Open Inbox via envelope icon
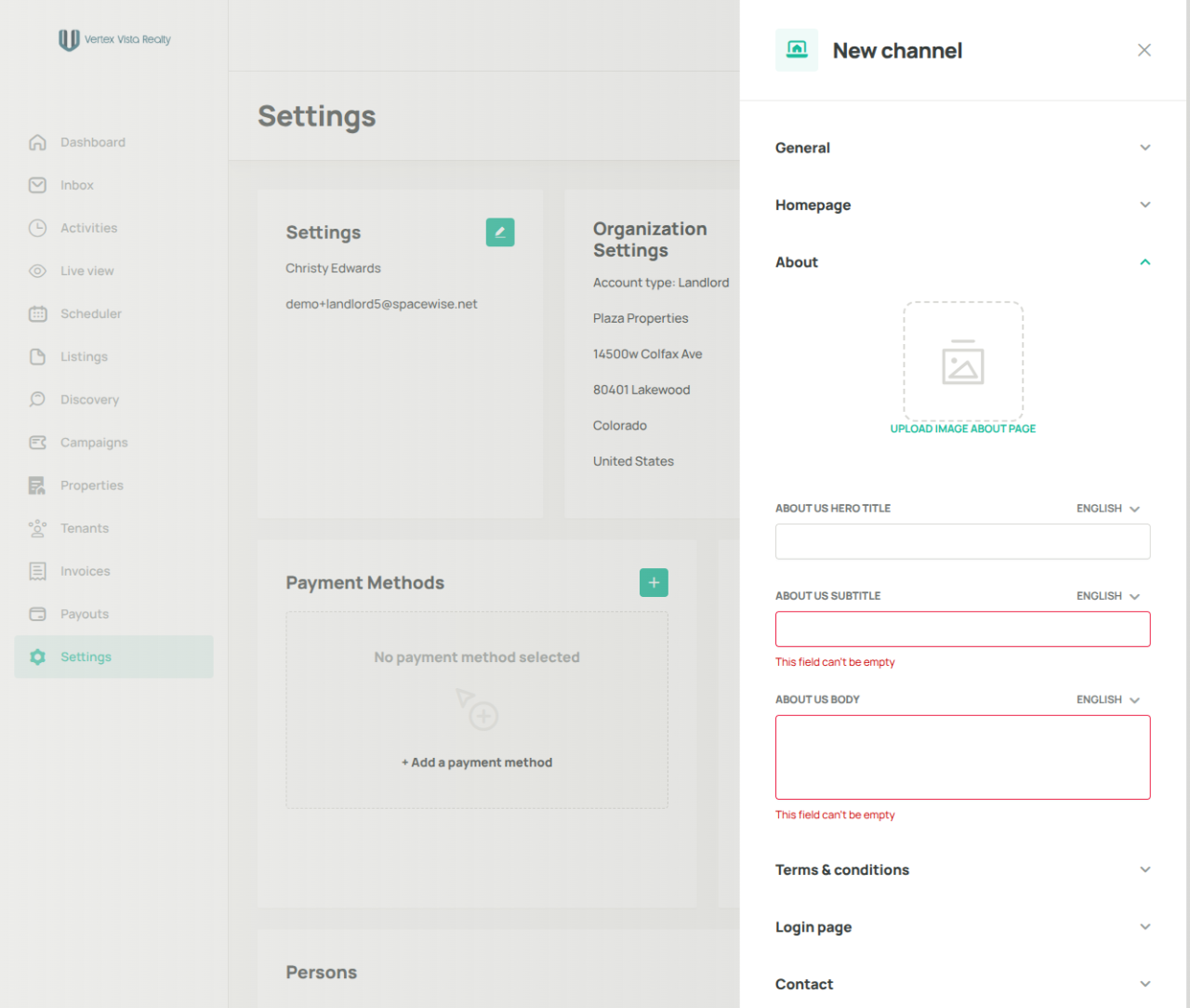 37,185
